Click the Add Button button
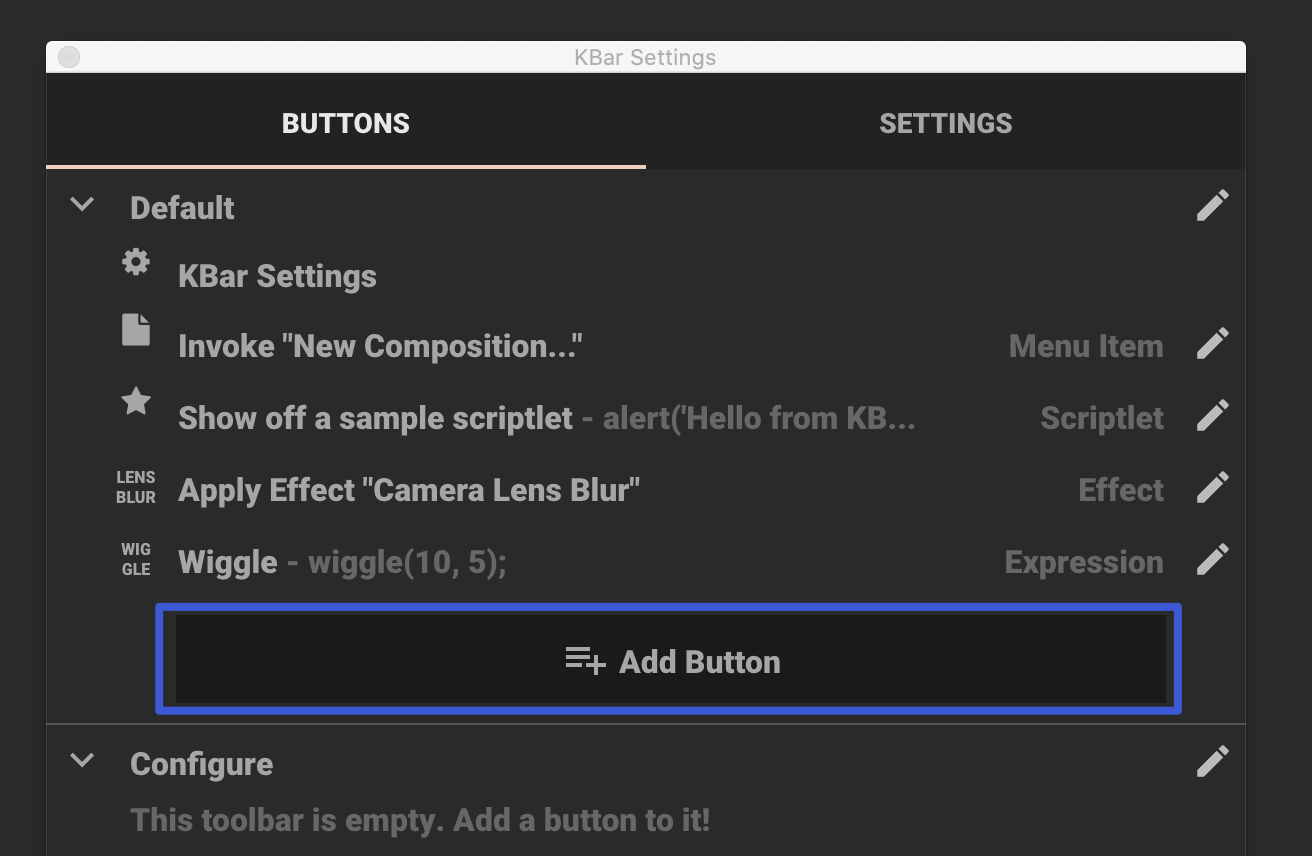Viewport: 1312px width, 856px height. coord(669,659)
